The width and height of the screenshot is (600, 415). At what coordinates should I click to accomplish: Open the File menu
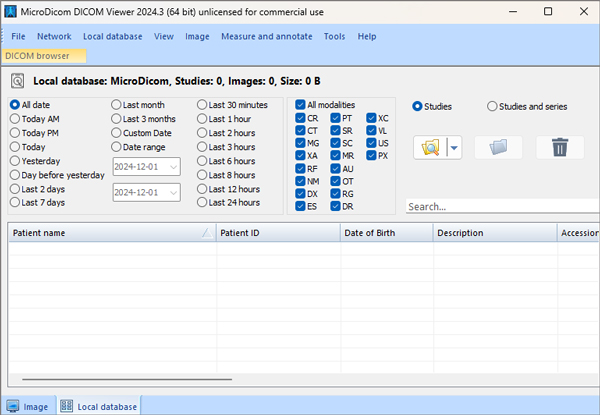tap(18, 36)
